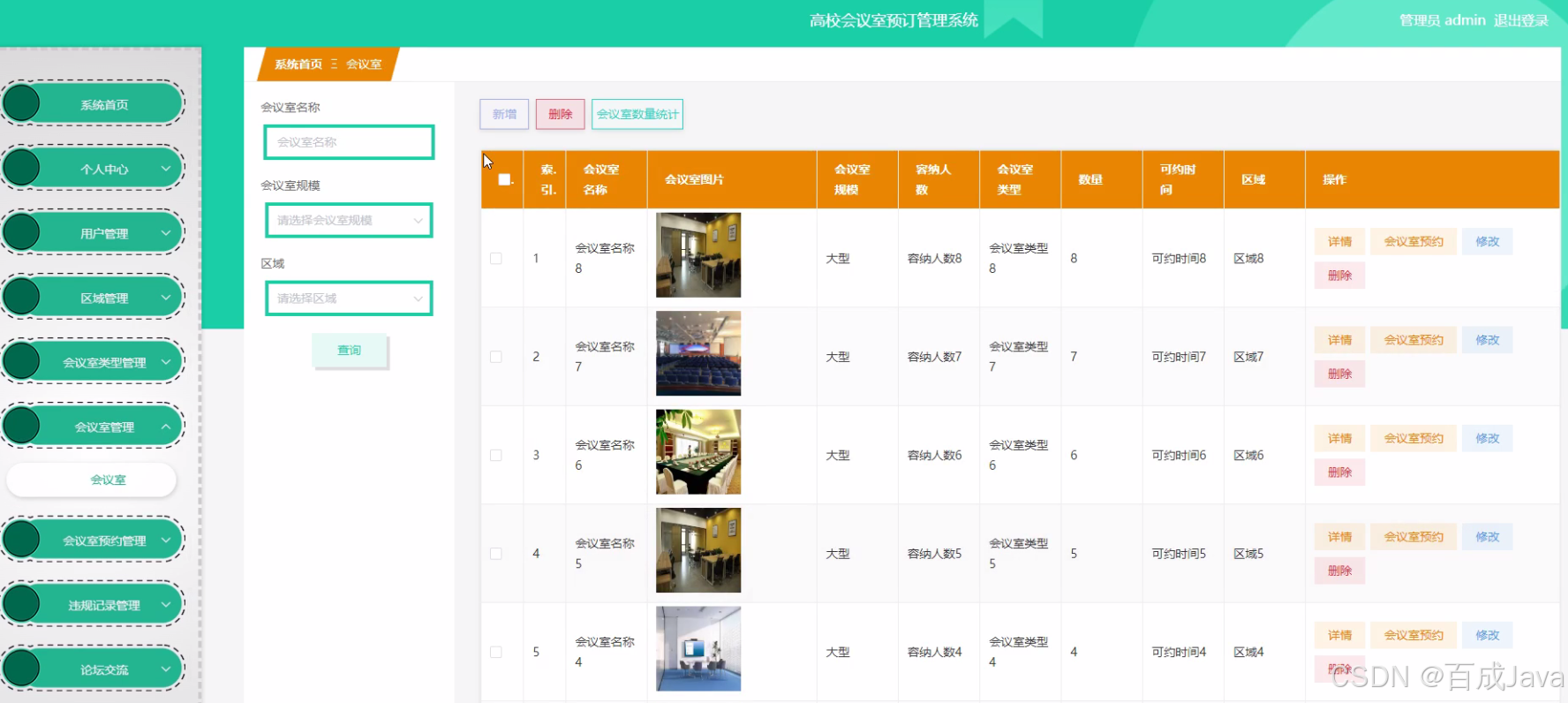Viewport: 1568px width, 703px height.
Task: View 详情 for 会议室名称5
Action: pyautogui.click(x=1339, y=537)
